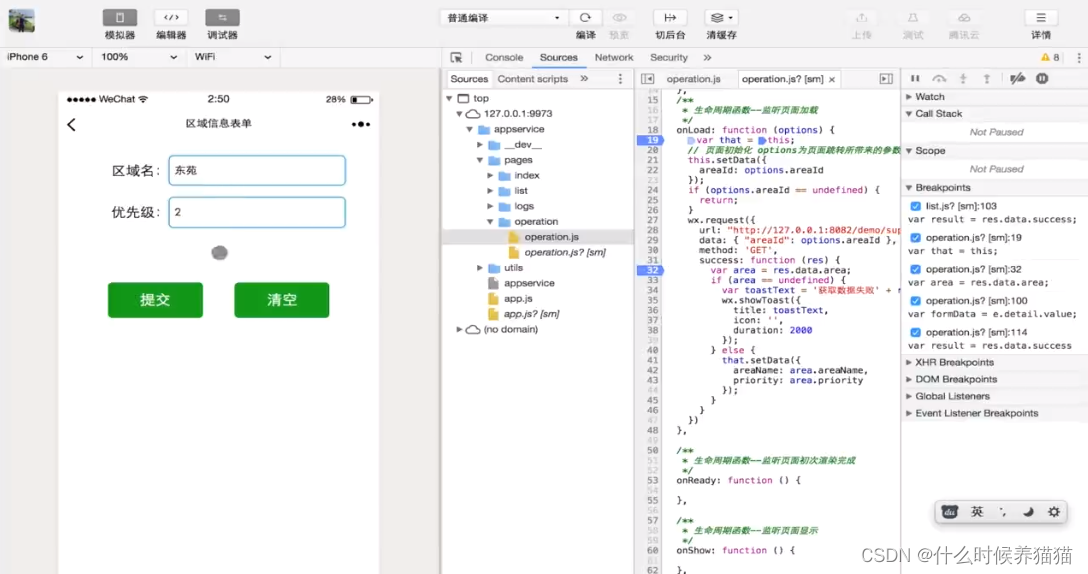Open the 普通编译 compile mode dropdown
1088x574 pixels.
point(504,18)
